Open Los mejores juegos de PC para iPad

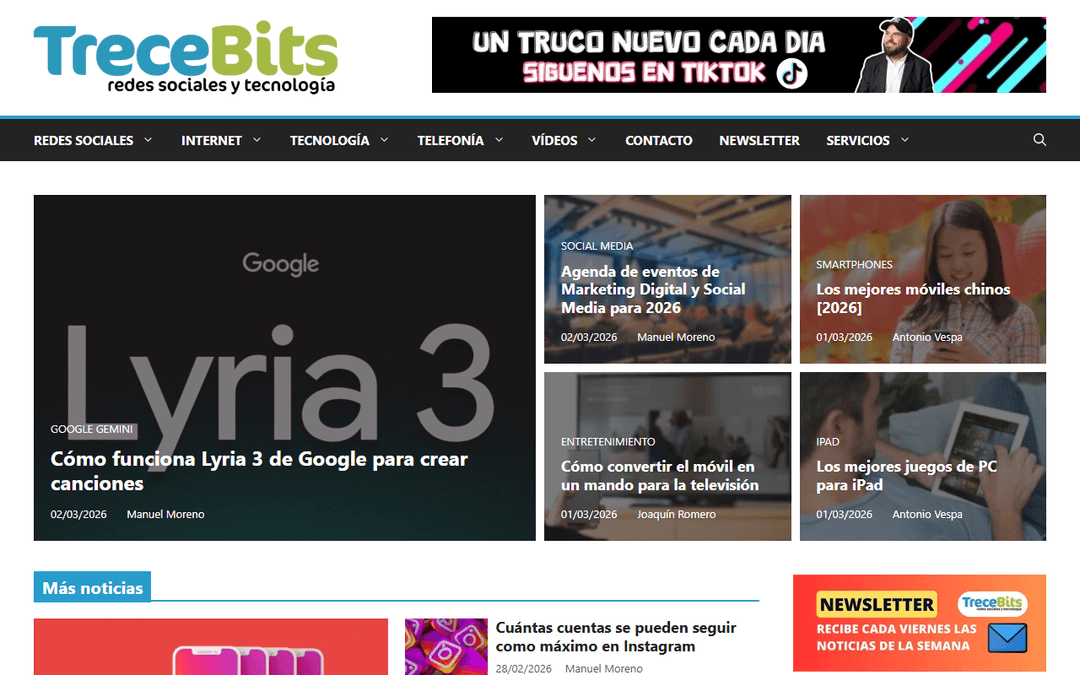tap(906, 475)
